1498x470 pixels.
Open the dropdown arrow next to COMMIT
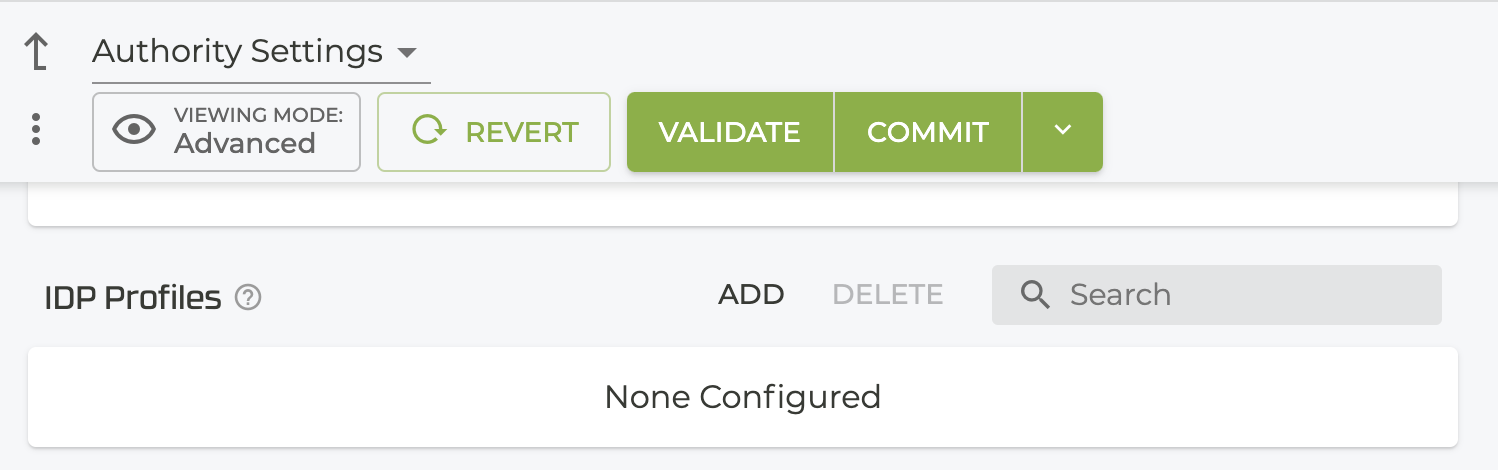point(1062,131)
